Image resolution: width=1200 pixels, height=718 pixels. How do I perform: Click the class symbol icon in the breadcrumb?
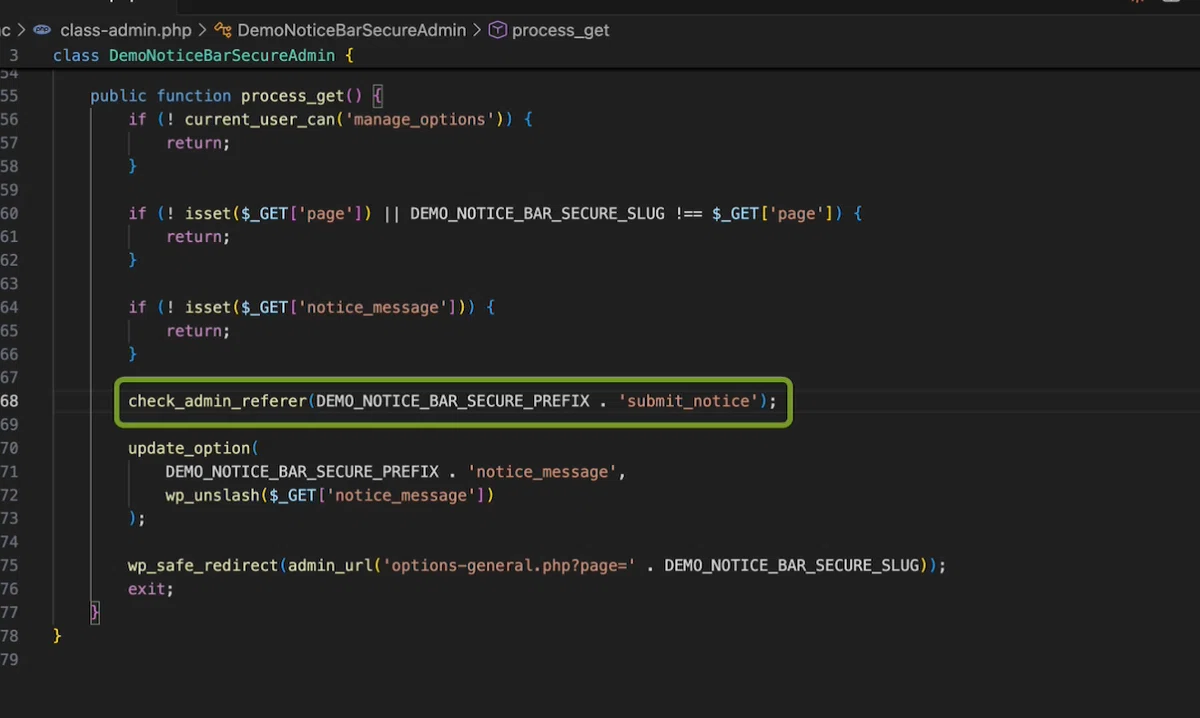222,30
